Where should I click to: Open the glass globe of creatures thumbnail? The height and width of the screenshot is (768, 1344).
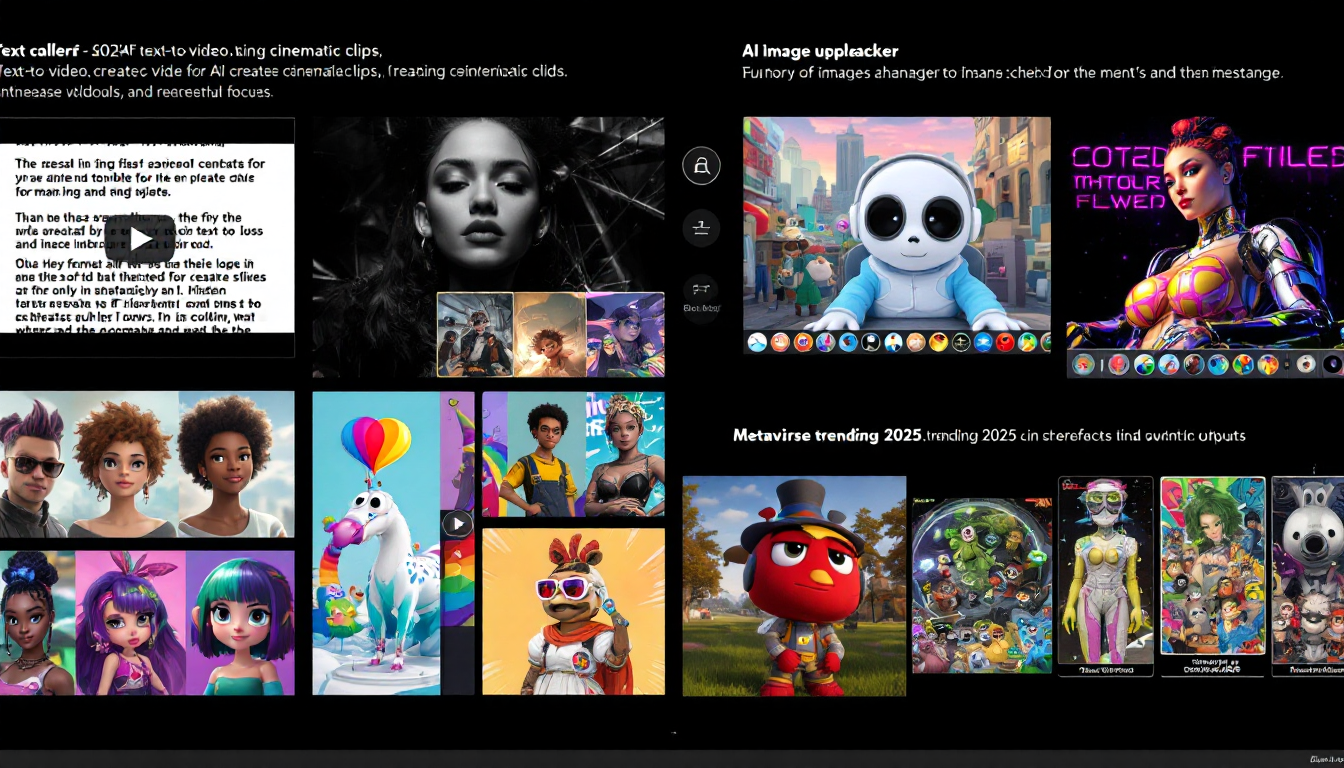981,586
